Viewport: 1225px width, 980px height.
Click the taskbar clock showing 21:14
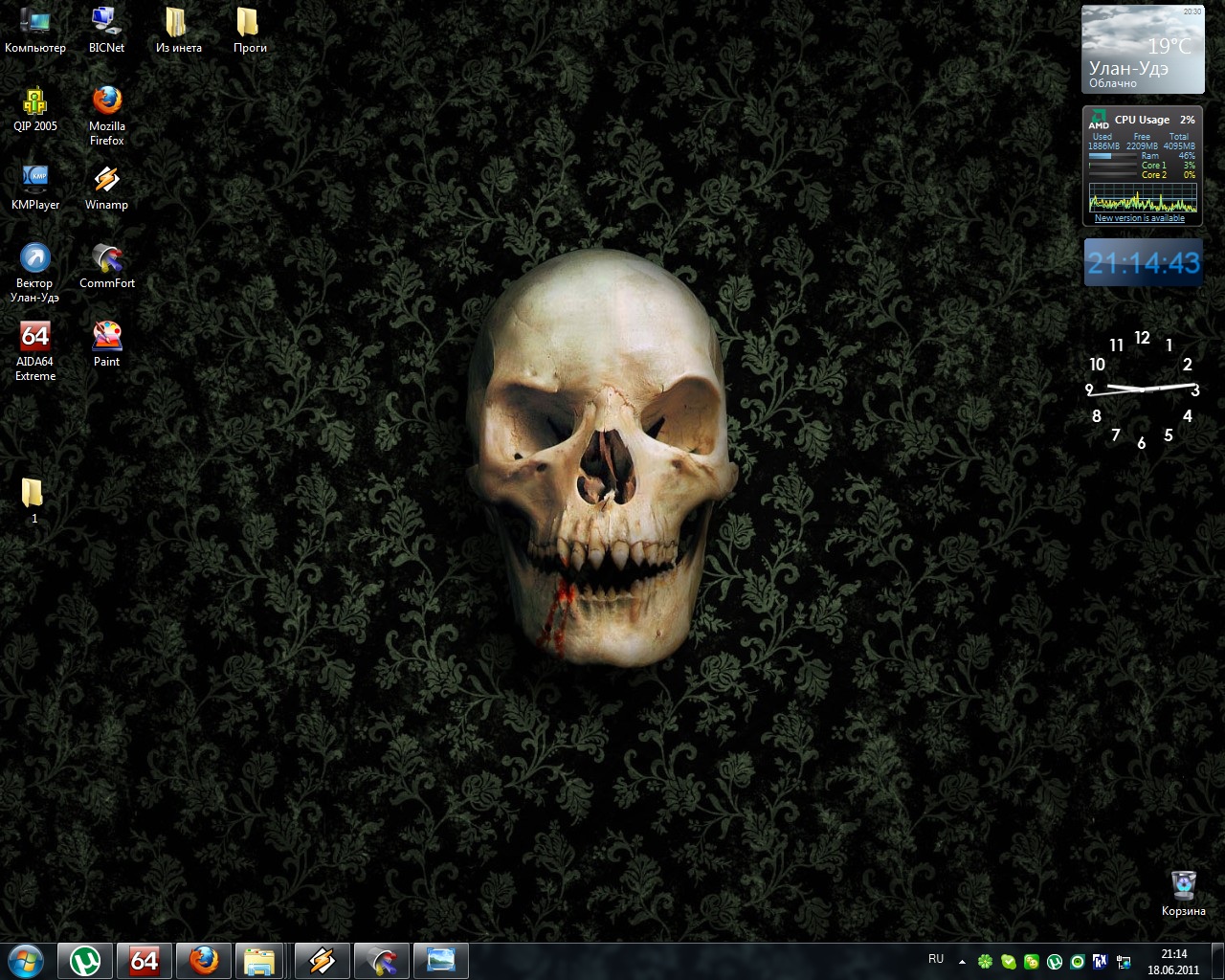[x=1173, y=961]
